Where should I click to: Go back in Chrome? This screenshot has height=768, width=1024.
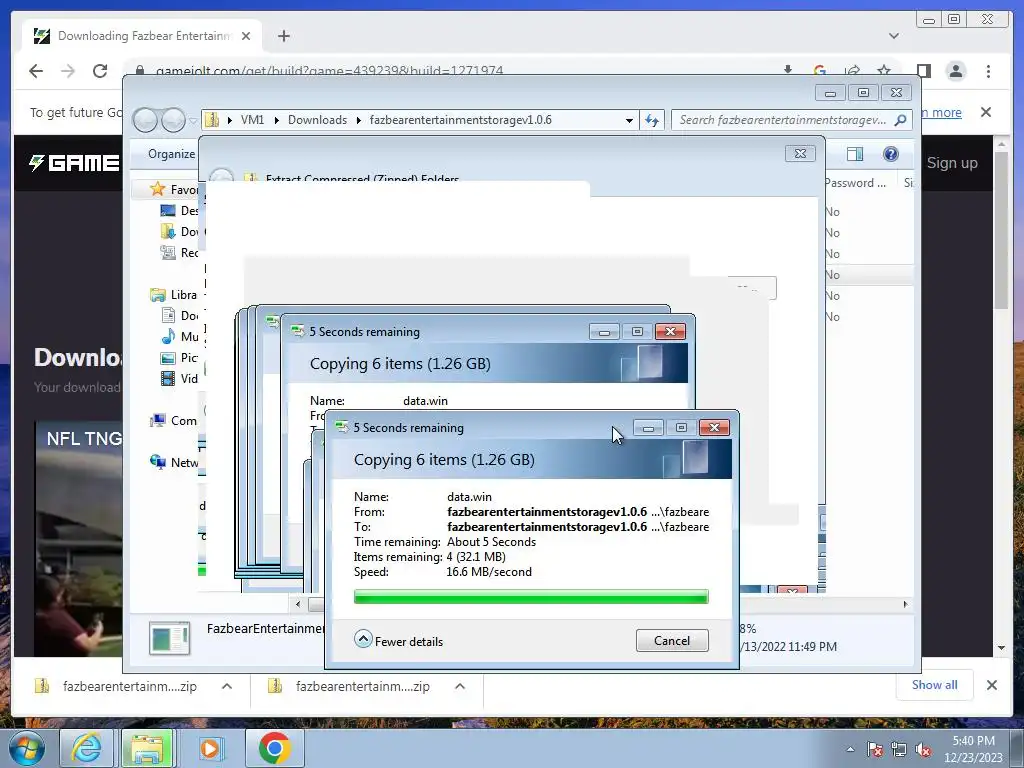coord(36,71)
